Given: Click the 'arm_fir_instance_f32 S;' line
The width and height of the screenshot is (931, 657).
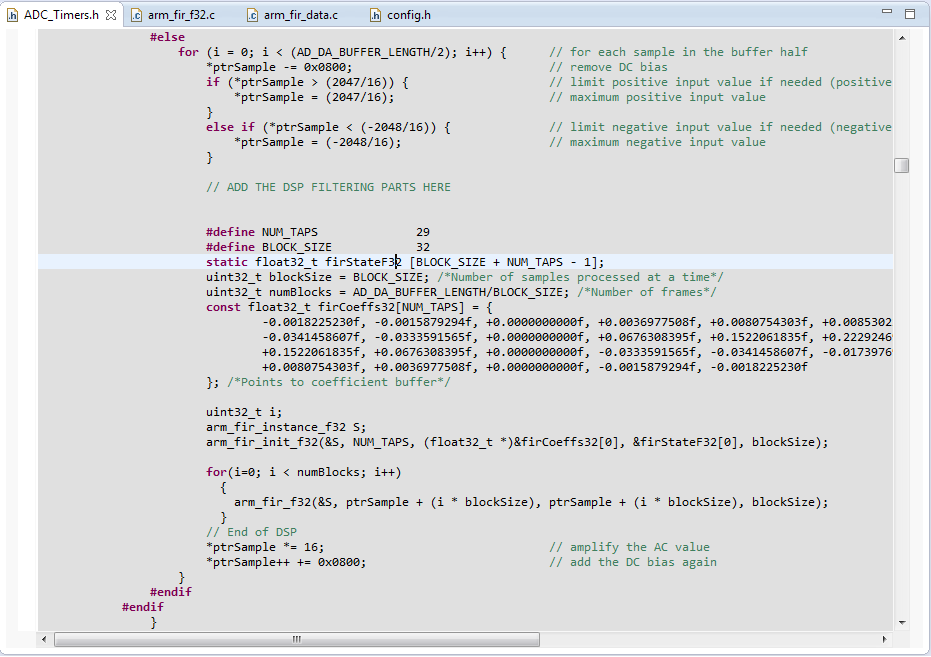Looking at the screenshot, I should (x=286, y=427).
